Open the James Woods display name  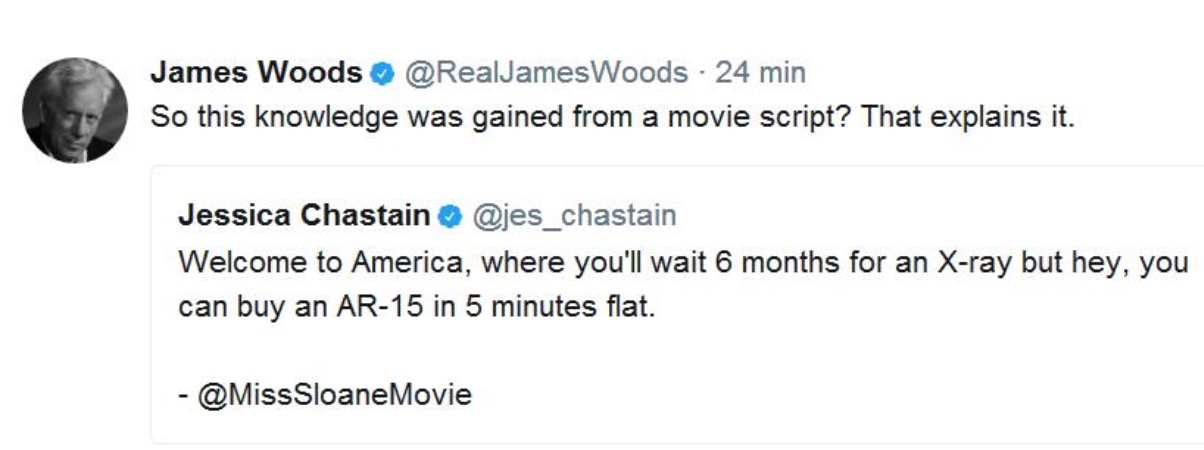click(x=256, y=73)
